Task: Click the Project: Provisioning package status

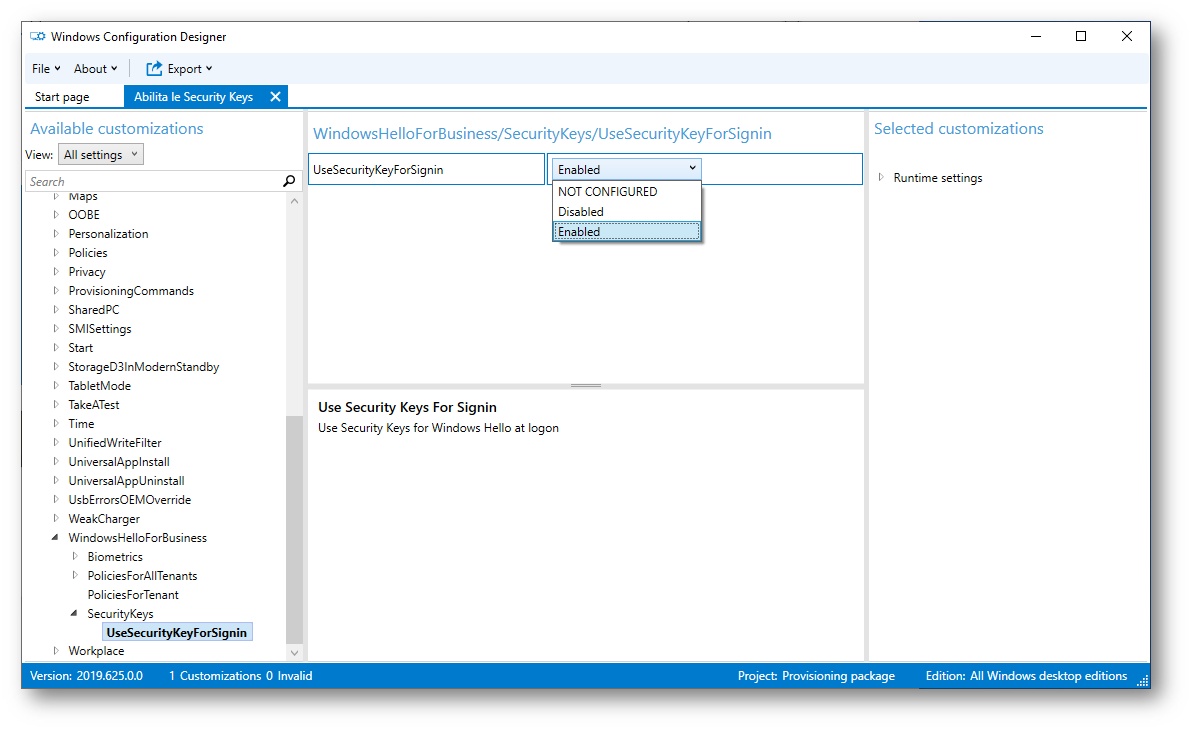Action: [816, 675]
